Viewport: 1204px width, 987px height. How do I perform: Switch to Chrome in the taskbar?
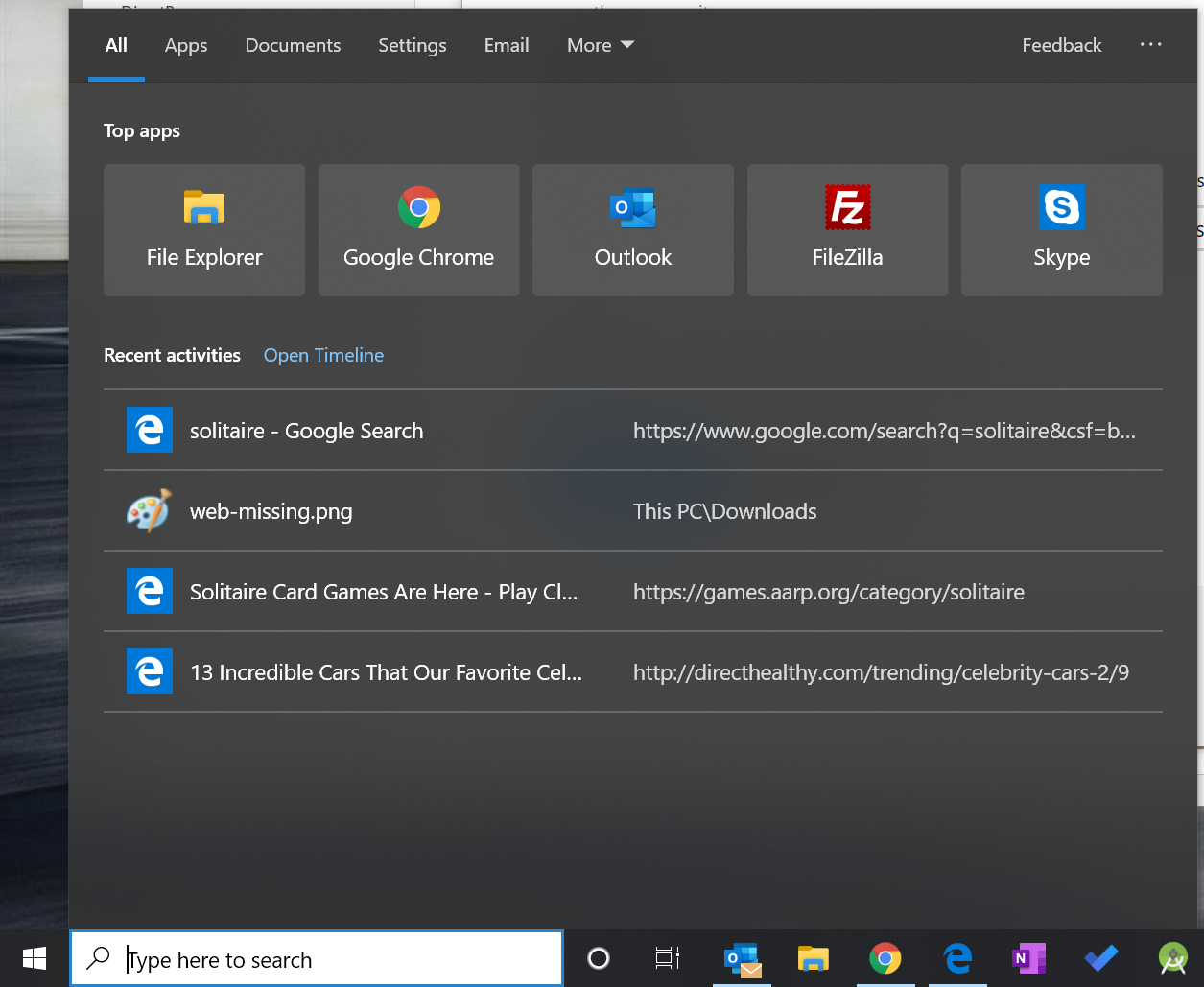885,958
